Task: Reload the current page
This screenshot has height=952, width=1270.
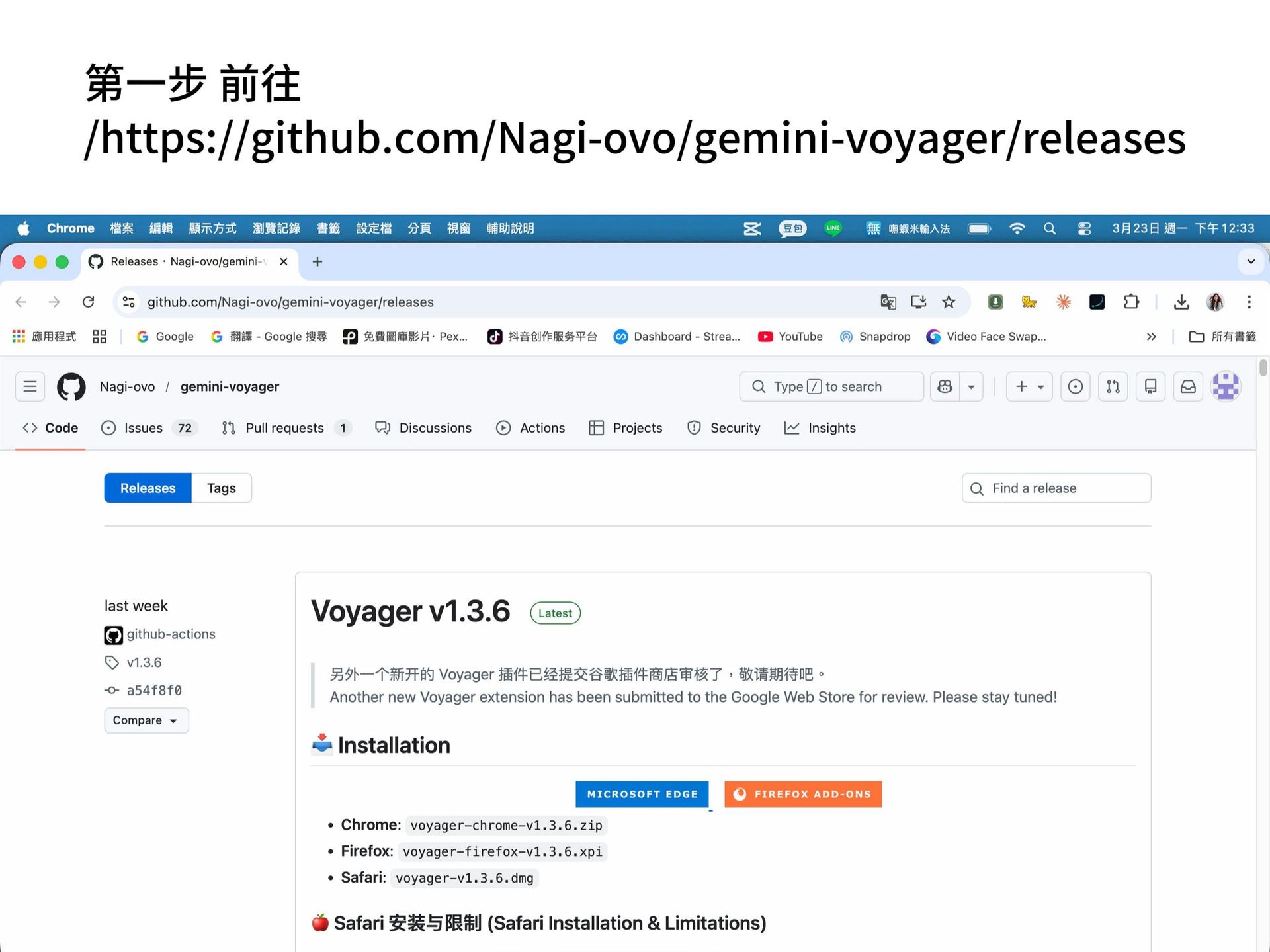Action: tap(88, 302)
